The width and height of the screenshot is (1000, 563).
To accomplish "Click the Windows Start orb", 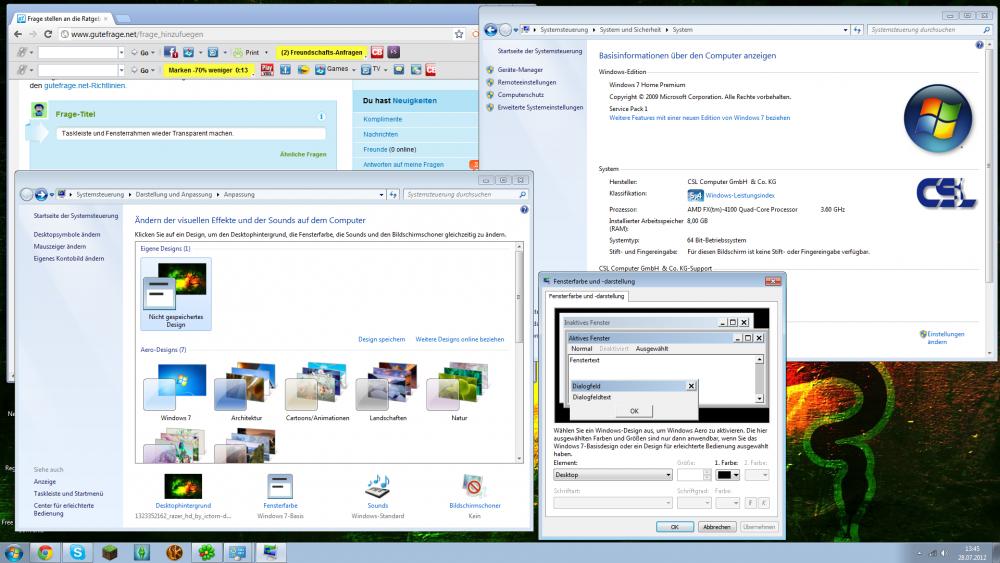I will click(x=13, y=552).
